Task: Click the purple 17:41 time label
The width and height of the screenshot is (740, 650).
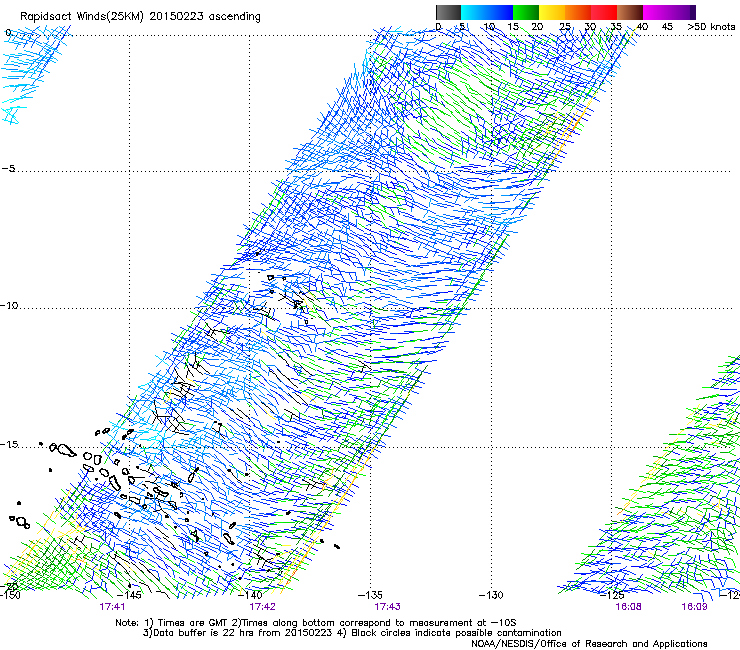Action: tap(112, 607)
